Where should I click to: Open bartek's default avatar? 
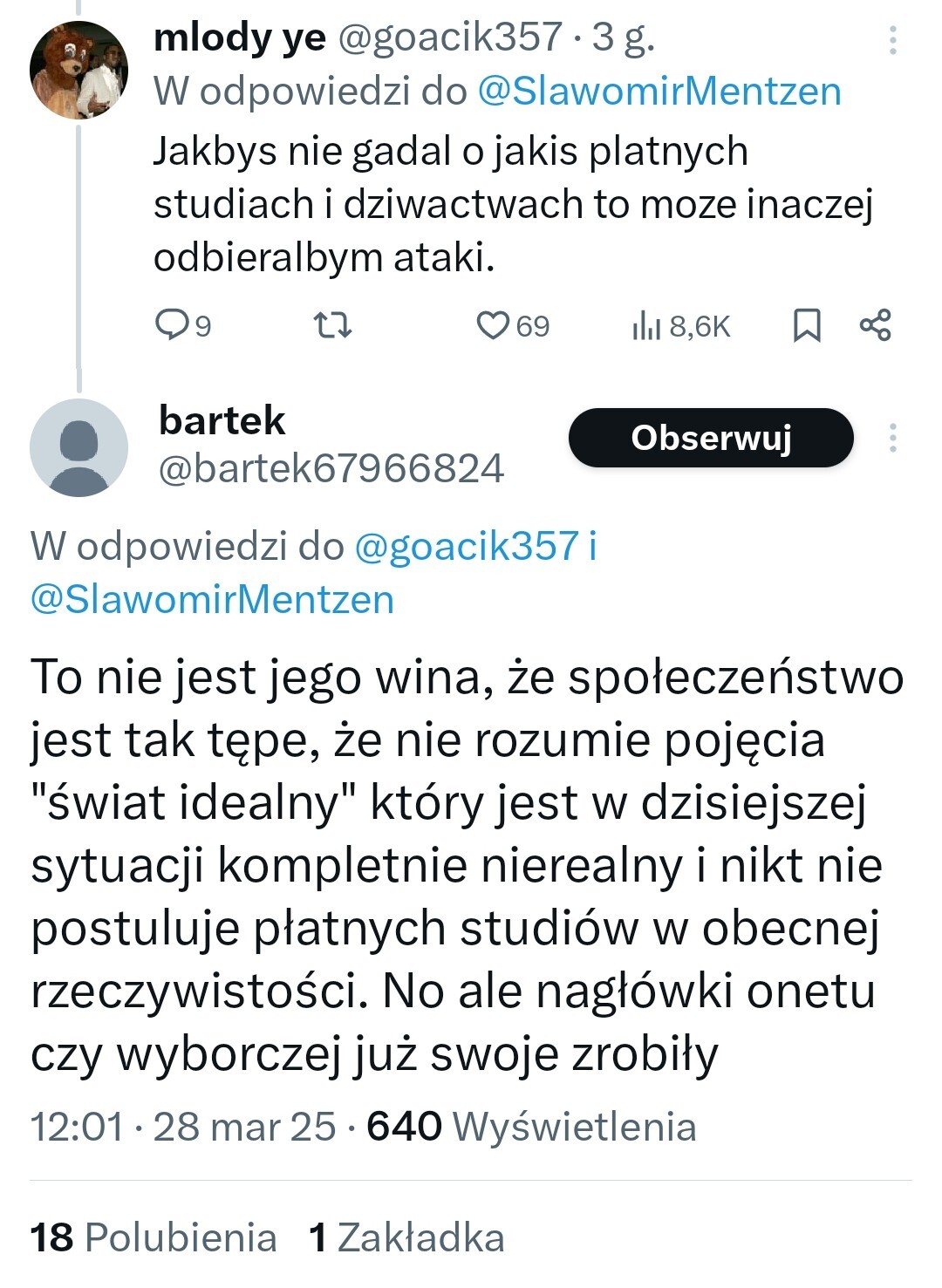78,447
